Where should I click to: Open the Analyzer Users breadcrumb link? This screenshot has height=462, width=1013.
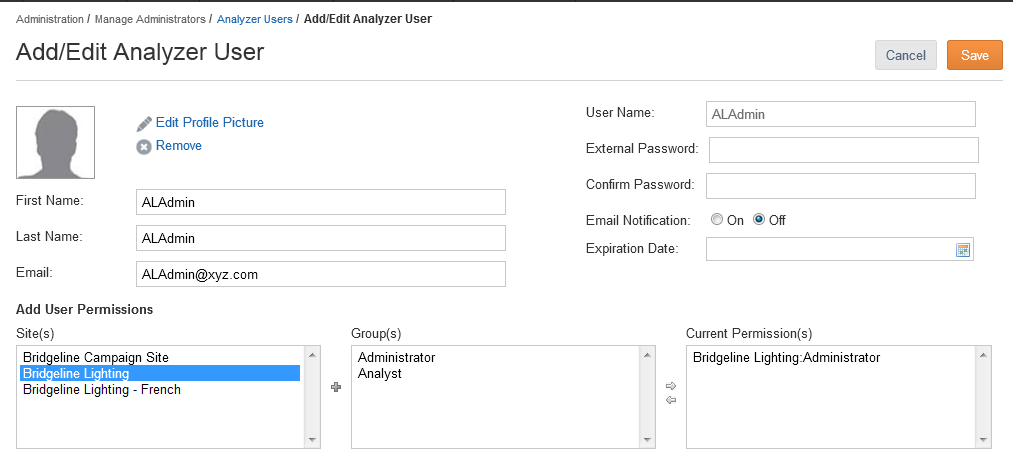pyautogui.click(x=255, y=19)
